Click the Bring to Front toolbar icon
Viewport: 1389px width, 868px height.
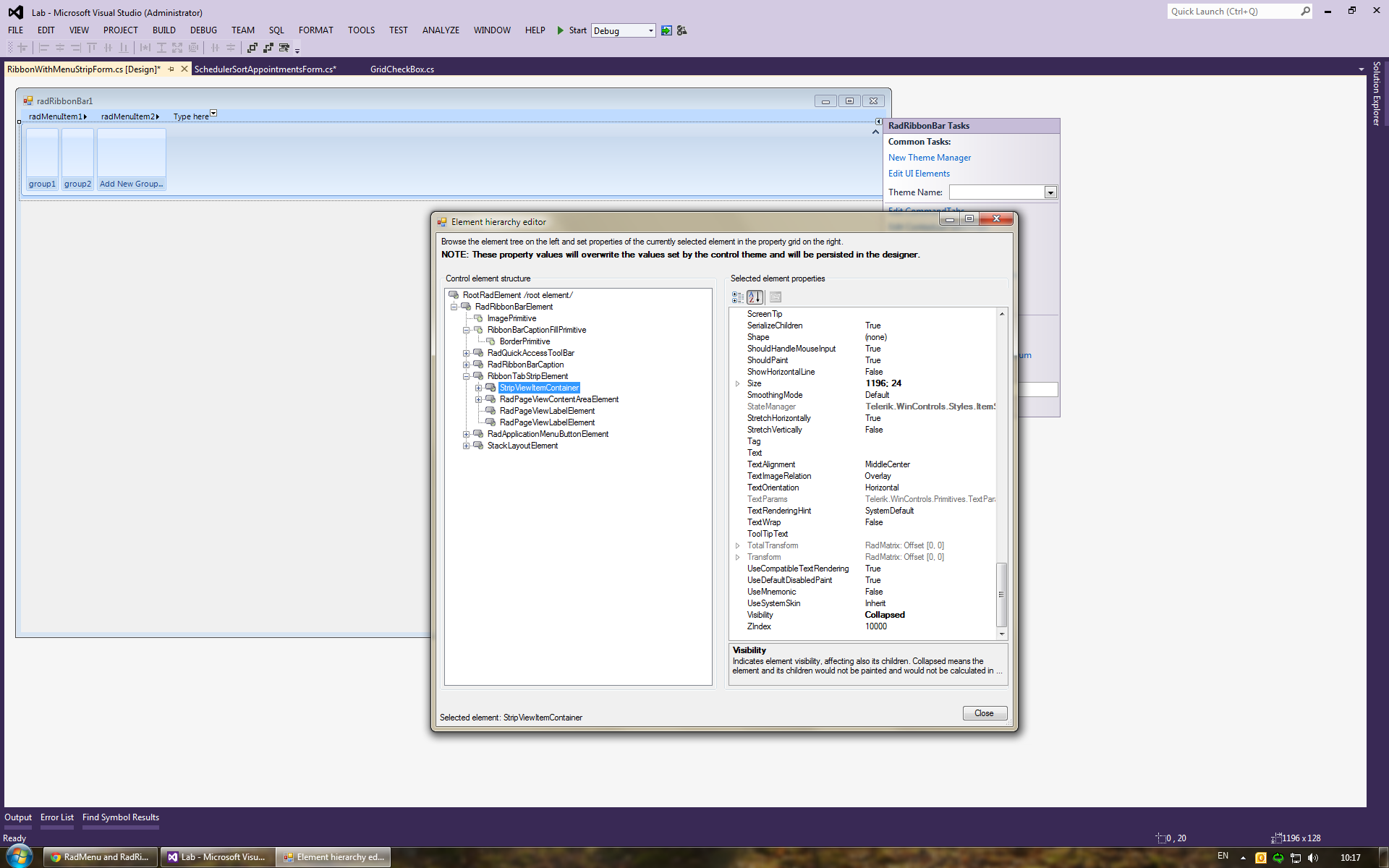(252, 48)
